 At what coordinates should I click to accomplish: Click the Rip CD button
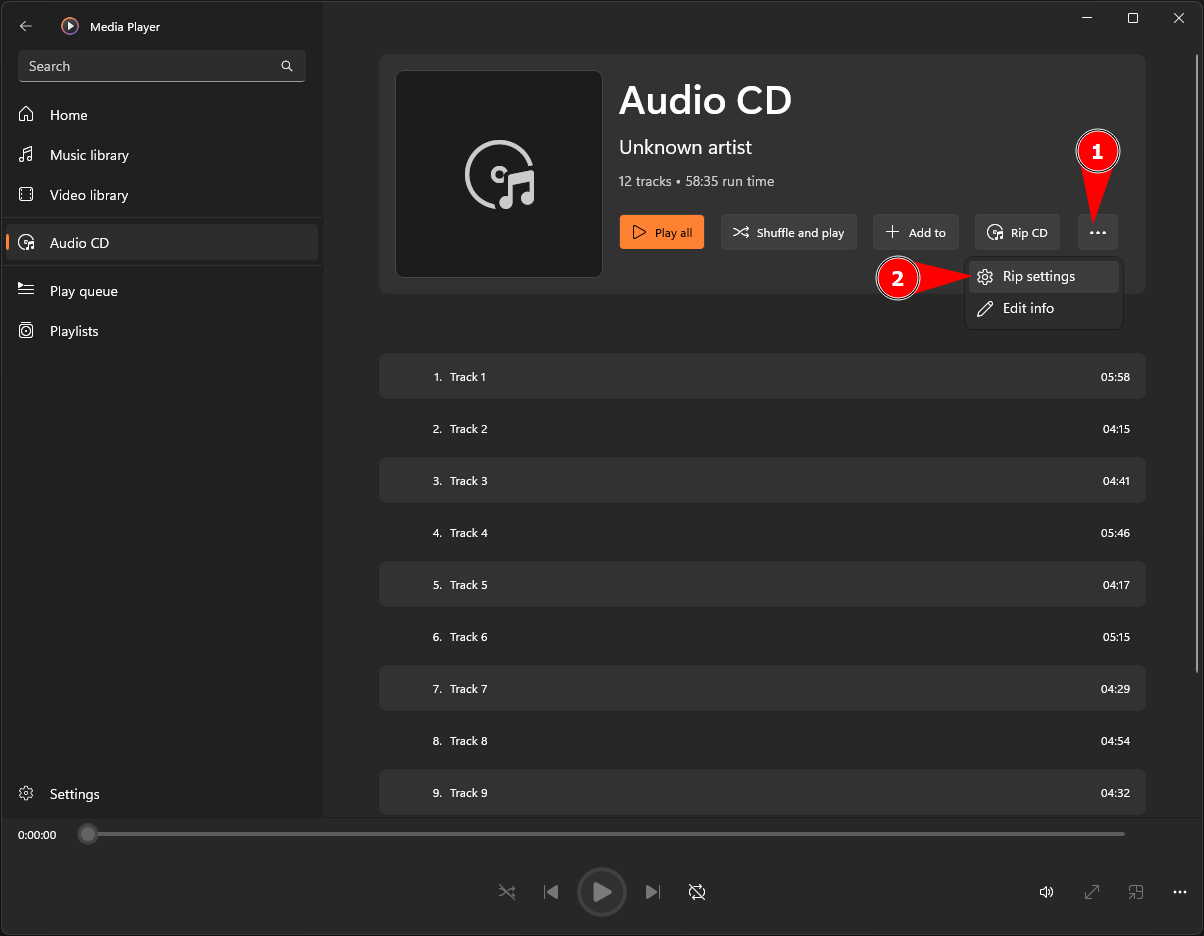coord(1017,233)
